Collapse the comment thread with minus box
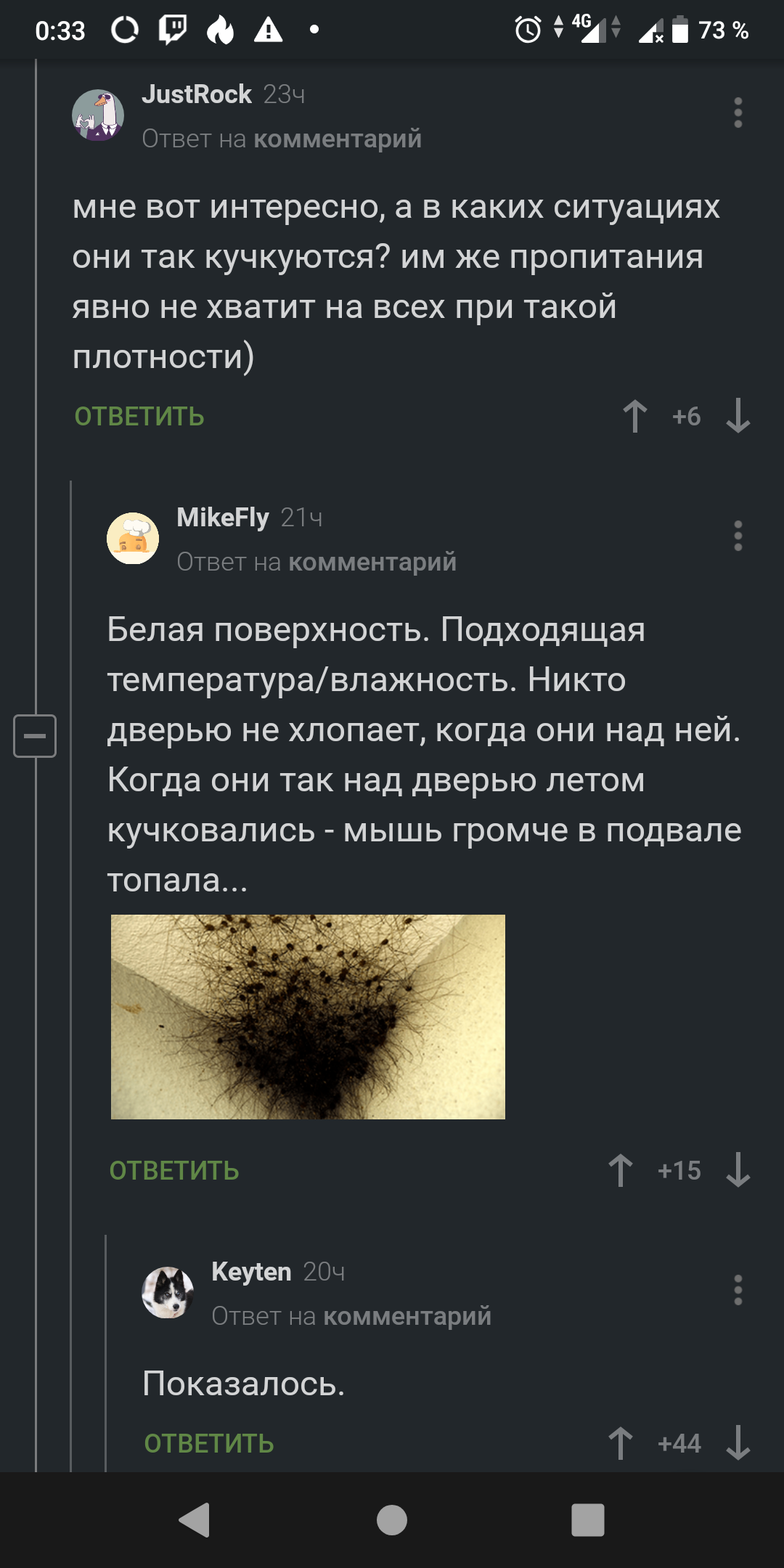Screen dimensions: 784x1568 click(35, 735)
